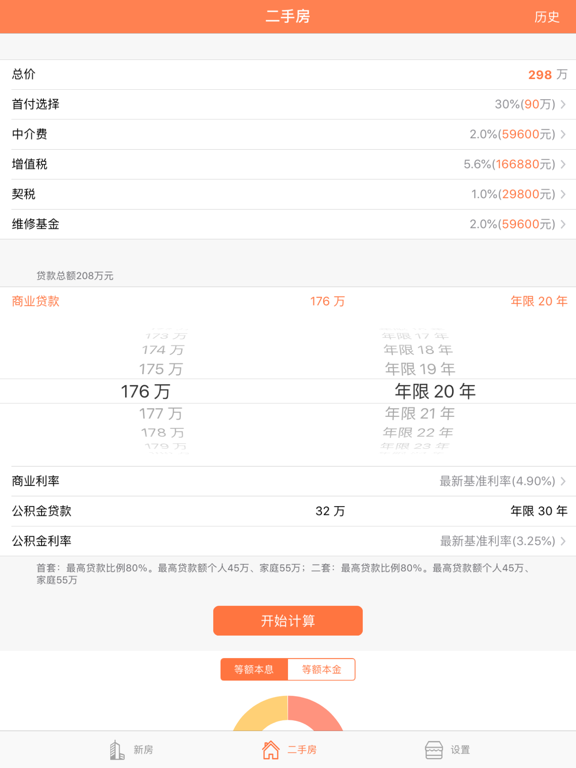Tap the 二手房 house icon

(270, 749)
